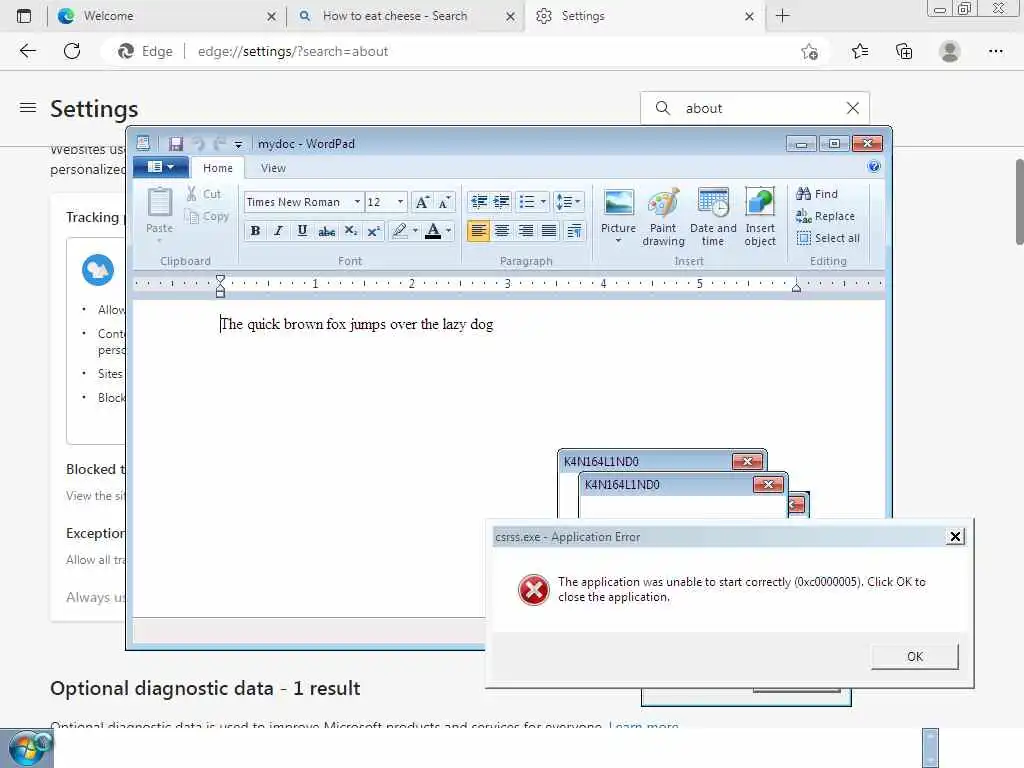The width and height of the screenshot is (1024, 768).
Task: Click OK in the csrss.exe error dialog
Action: [914, 656]
